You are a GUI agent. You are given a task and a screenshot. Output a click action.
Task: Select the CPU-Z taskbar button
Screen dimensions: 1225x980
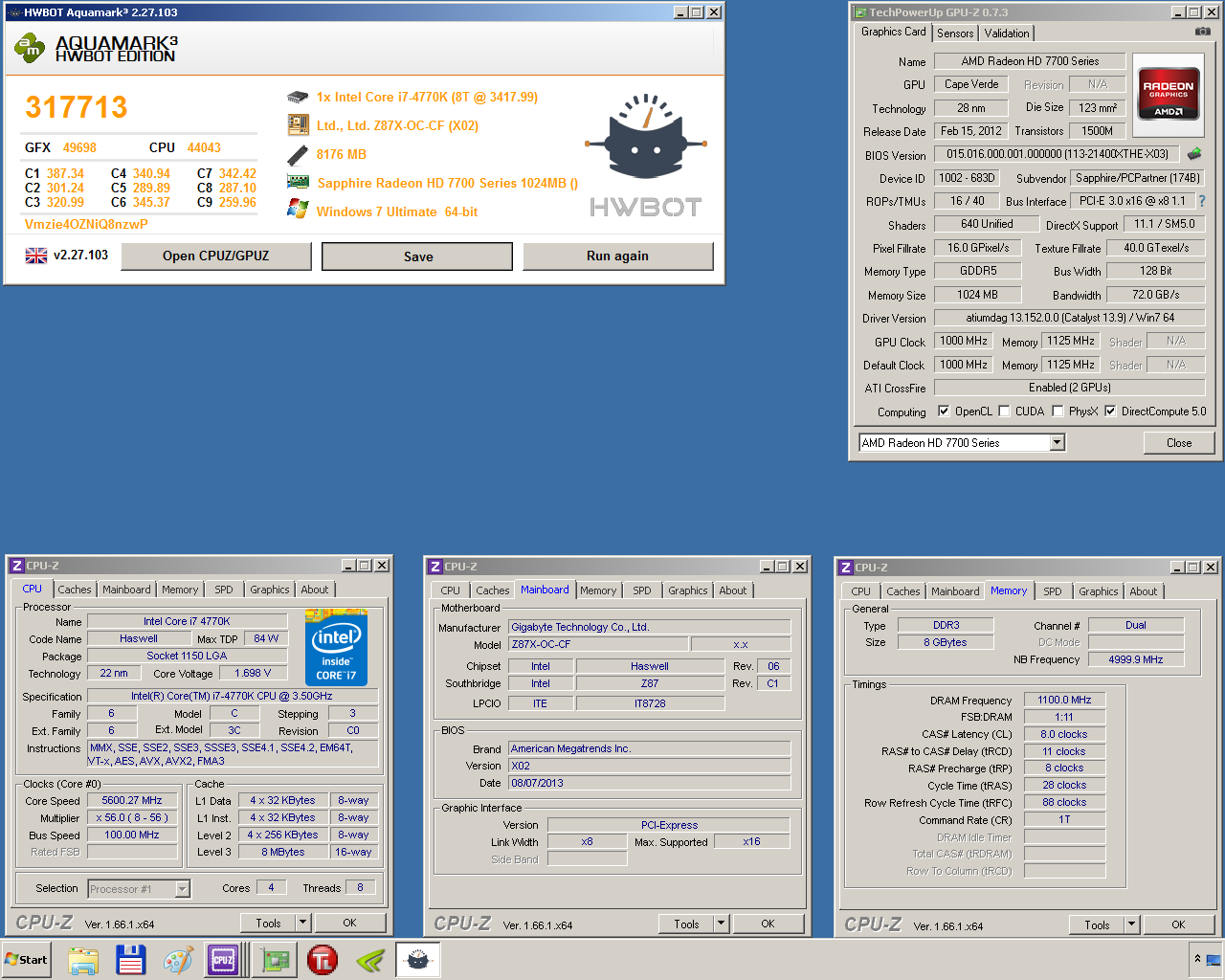(223, 960)
